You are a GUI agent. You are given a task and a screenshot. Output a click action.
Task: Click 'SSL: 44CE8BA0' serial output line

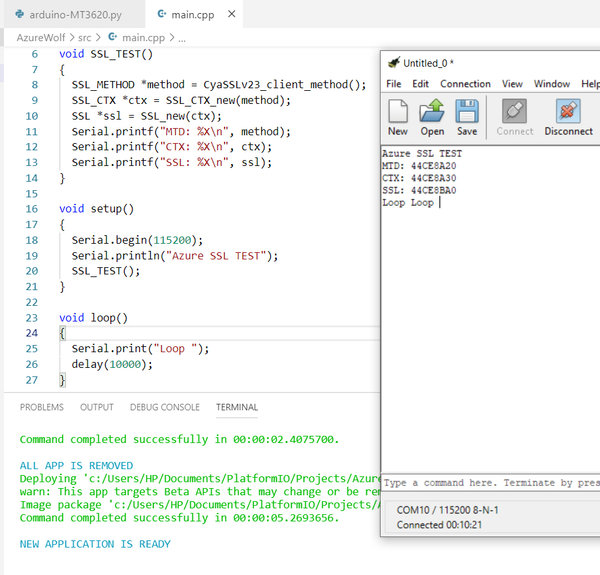419,190
